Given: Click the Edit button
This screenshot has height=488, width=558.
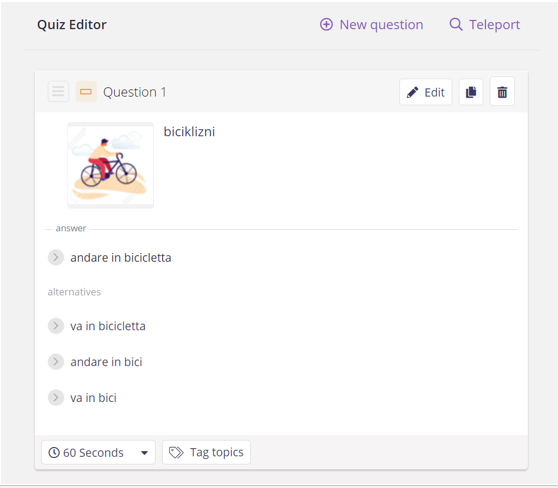Looking at the screenshot, I should (x=426, y=92).
